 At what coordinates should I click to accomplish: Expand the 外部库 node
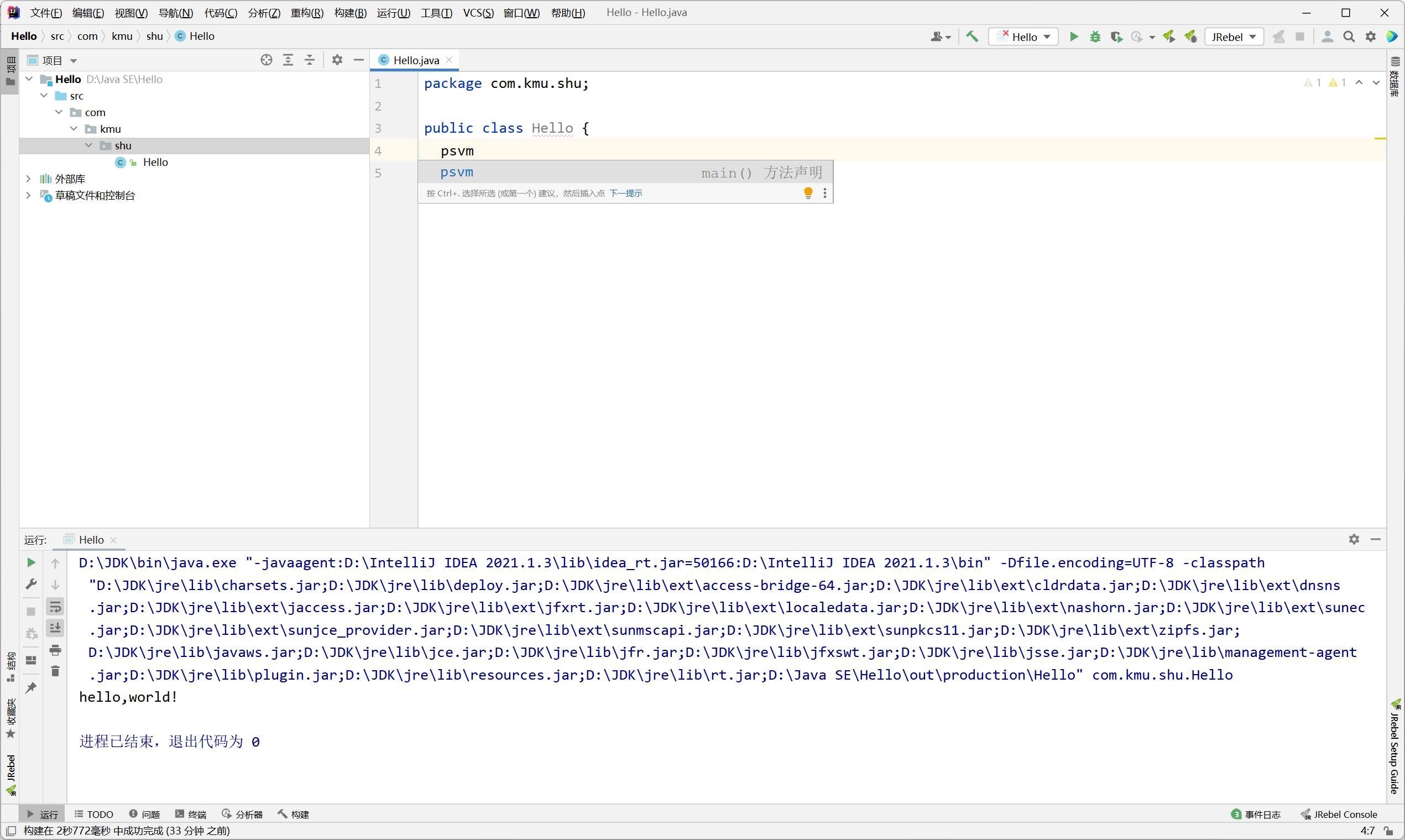[x=28, y=179]
